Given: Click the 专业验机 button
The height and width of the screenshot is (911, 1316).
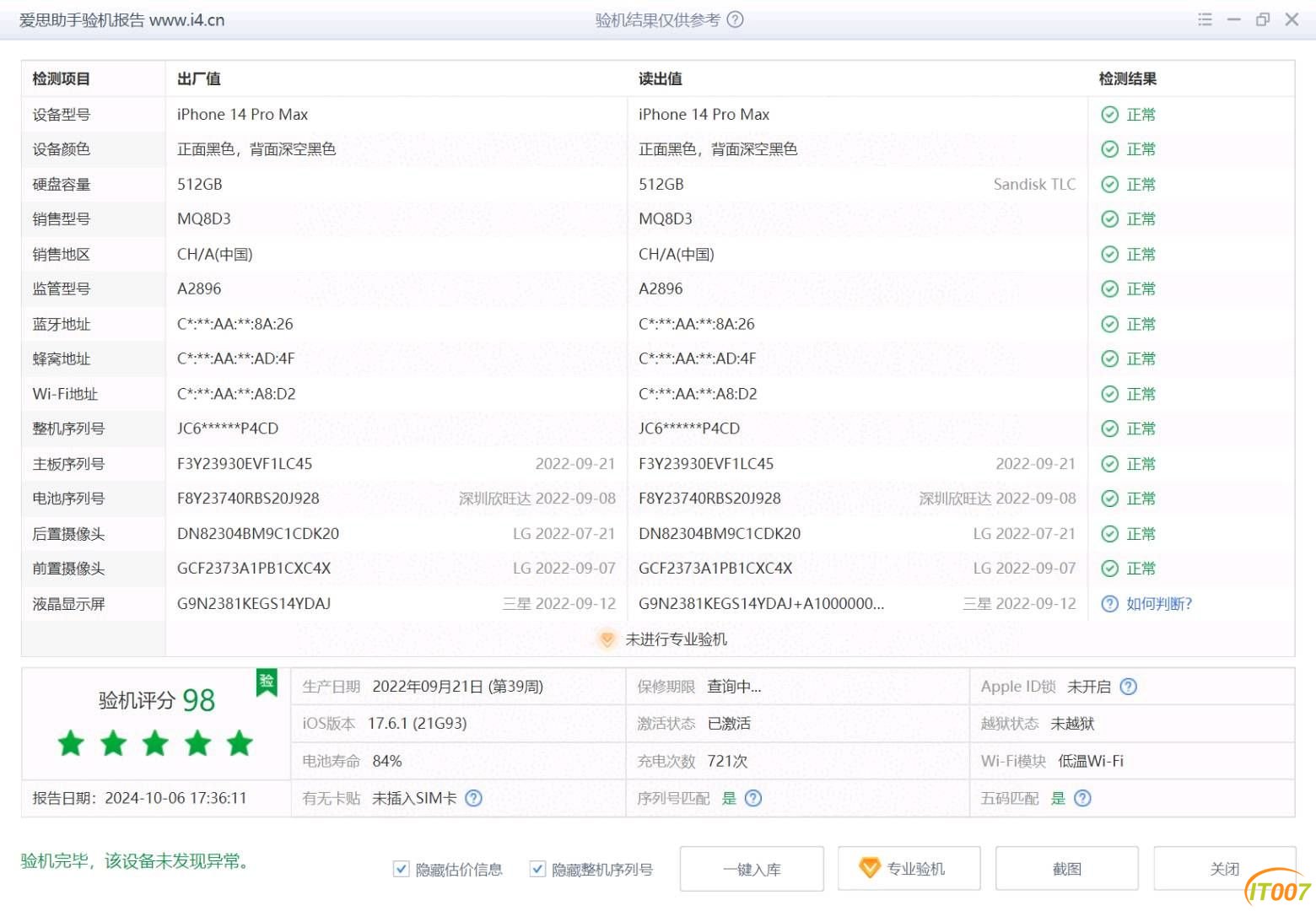Looking at the screenshot, I should click(x=909, y=869).
